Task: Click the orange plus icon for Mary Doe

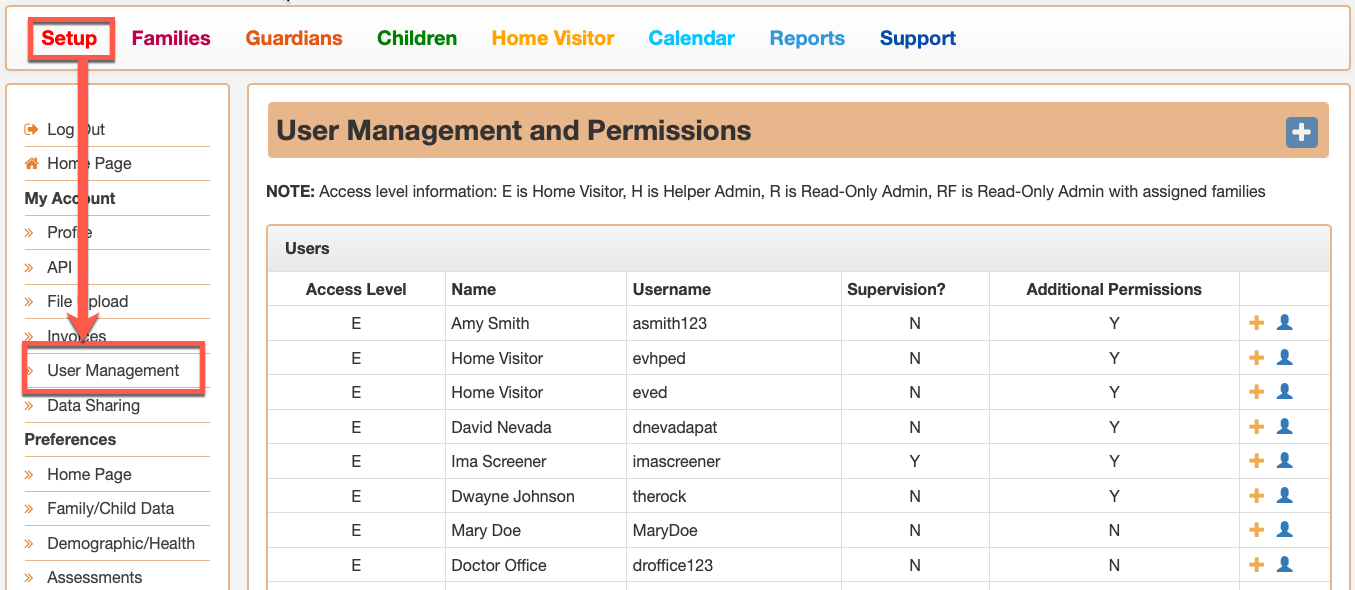Action: click(x=1257, y=530)
